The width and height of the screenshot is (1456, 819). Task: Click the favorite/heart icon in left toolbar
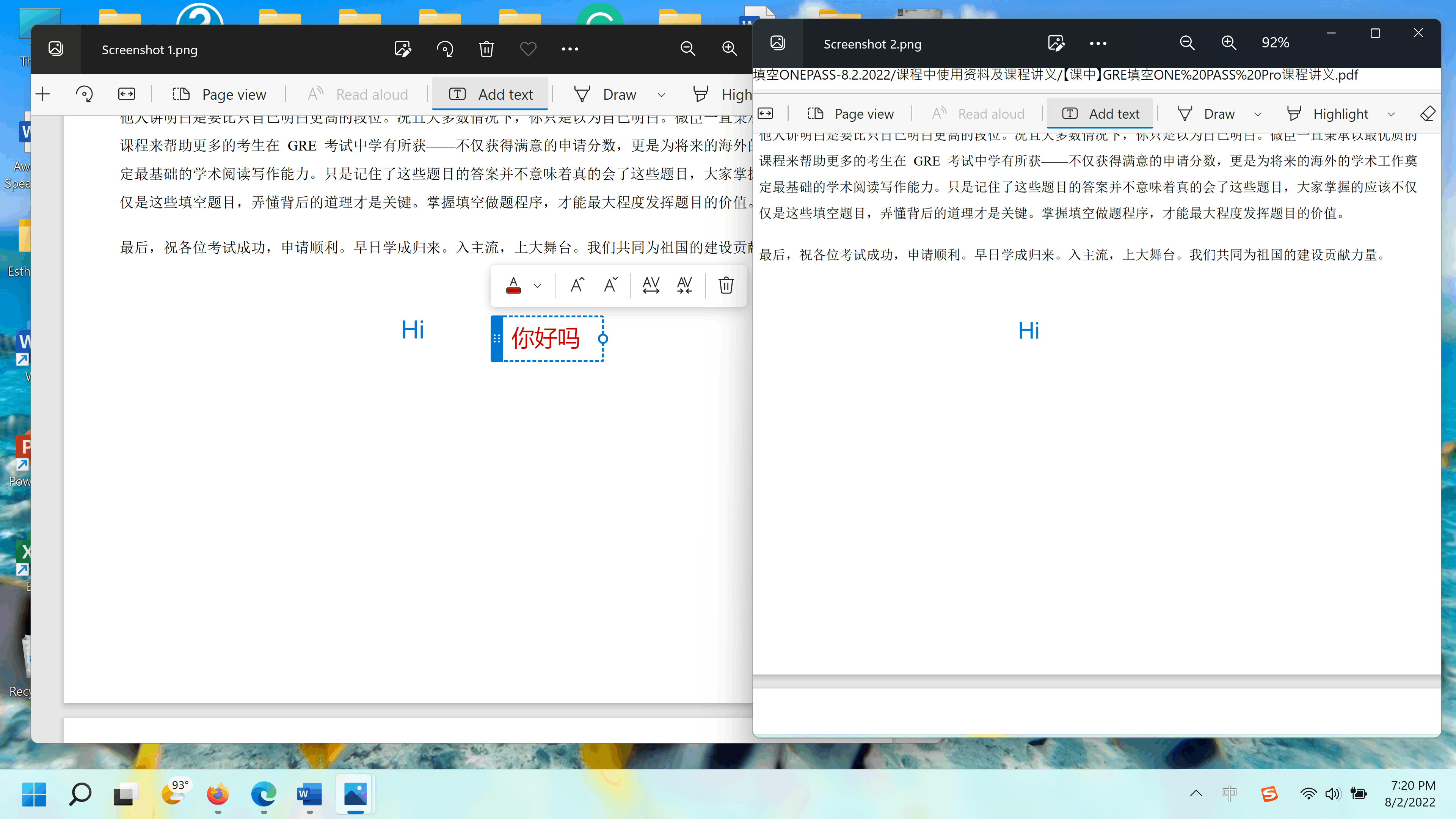(x=528, y=49)
